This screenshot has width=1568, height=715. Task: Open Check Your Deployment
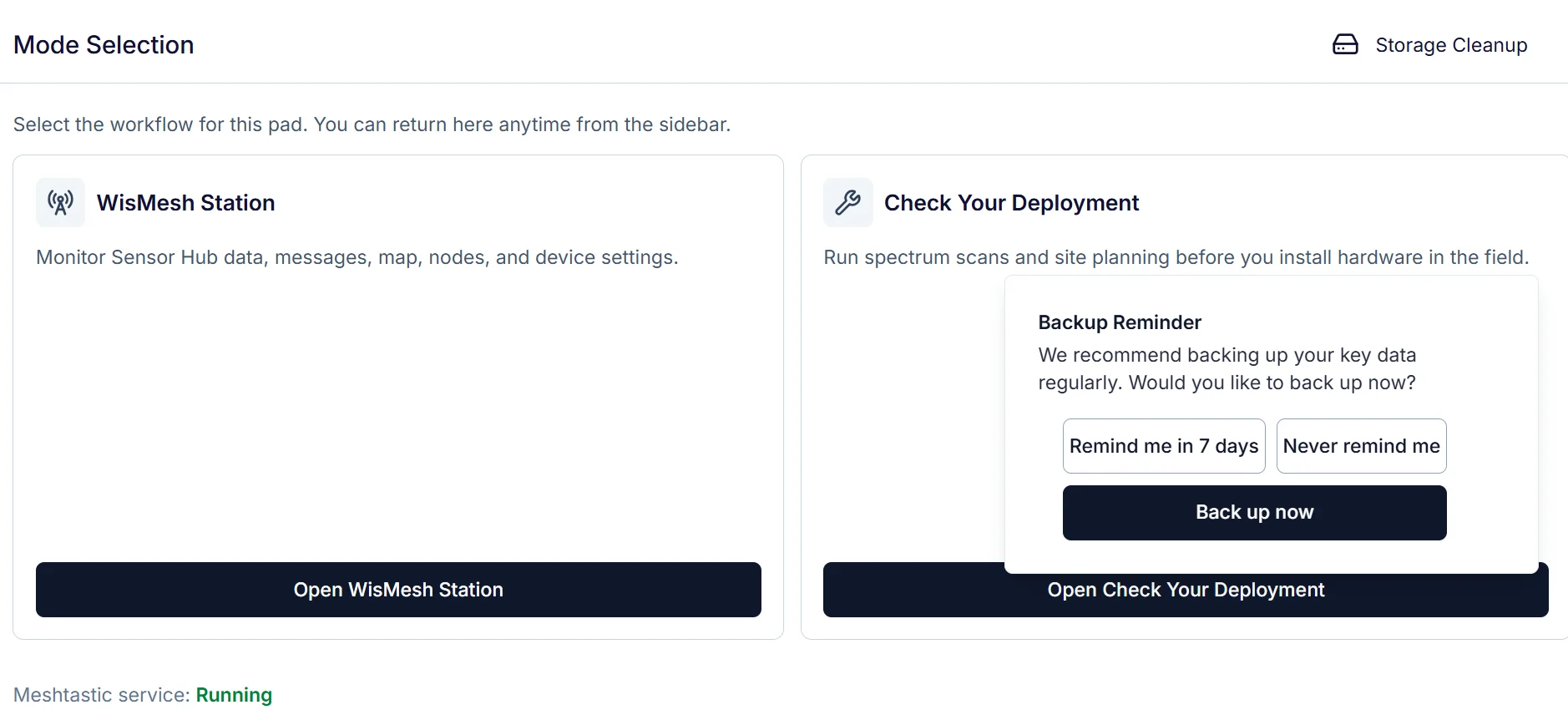(1186, 594)
